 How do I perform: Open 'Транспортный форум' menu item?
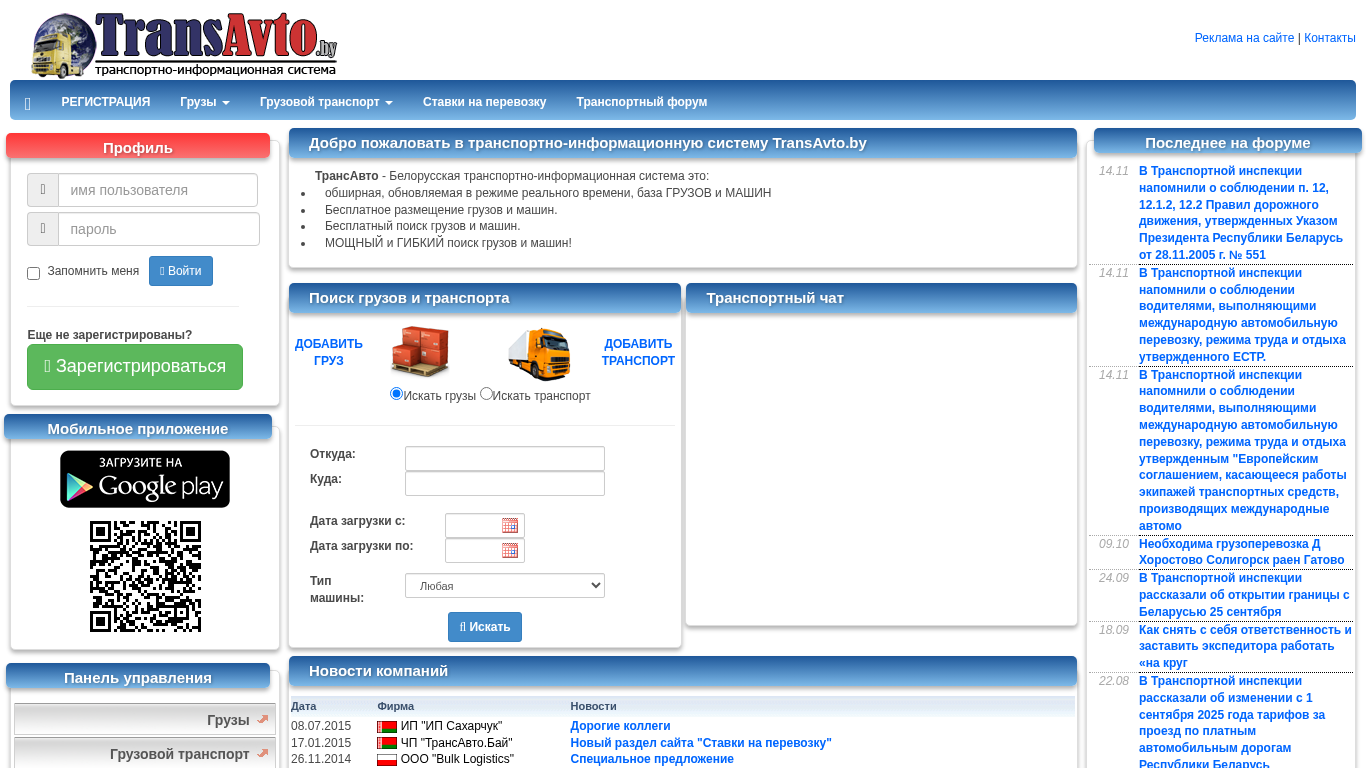click(642, 102)
